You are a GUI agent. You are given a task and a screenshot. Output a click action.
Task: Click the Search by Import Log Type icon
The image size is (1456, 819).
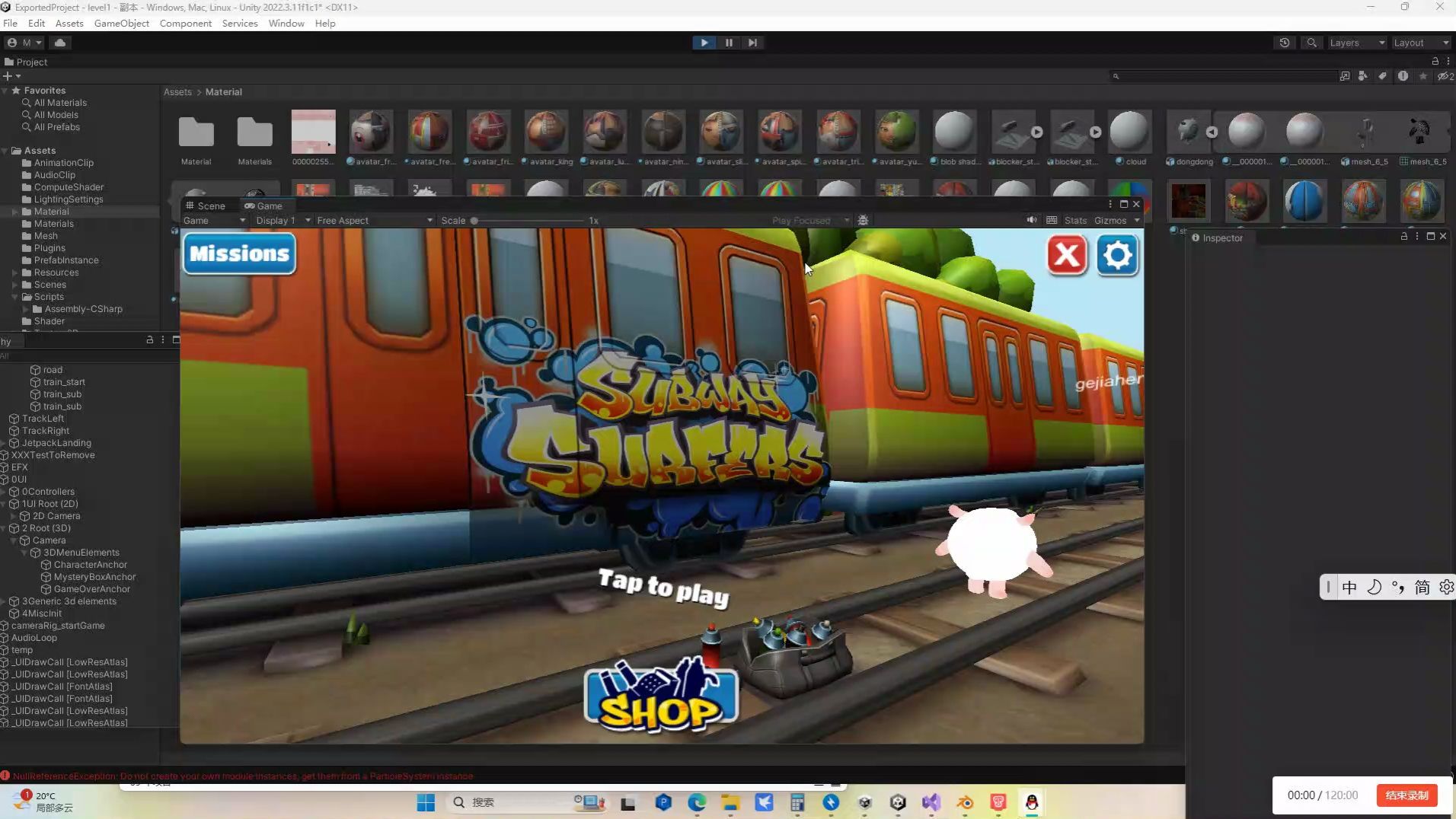point(1403,76)
